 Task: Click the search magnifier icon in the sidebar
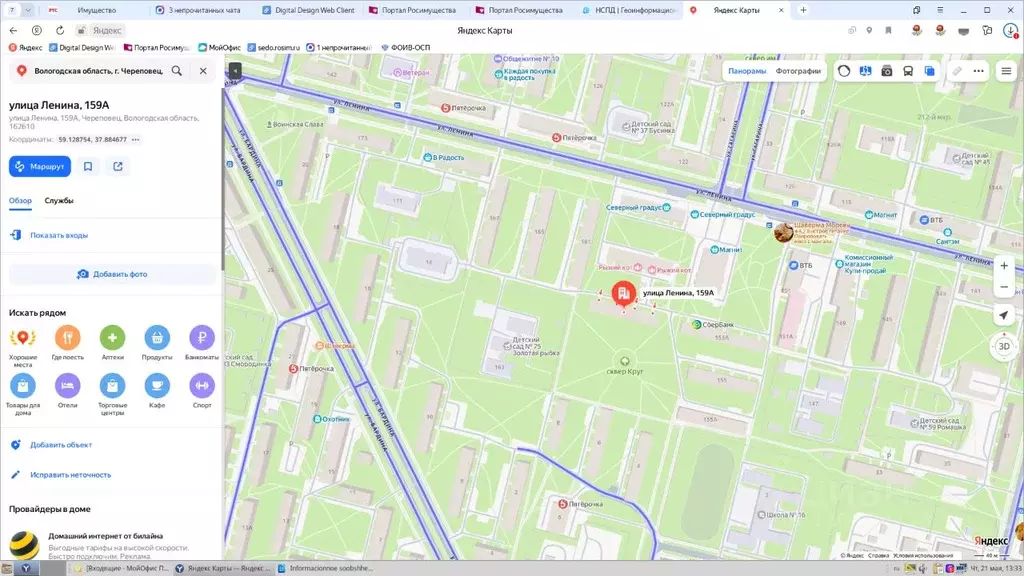[177, 71]
